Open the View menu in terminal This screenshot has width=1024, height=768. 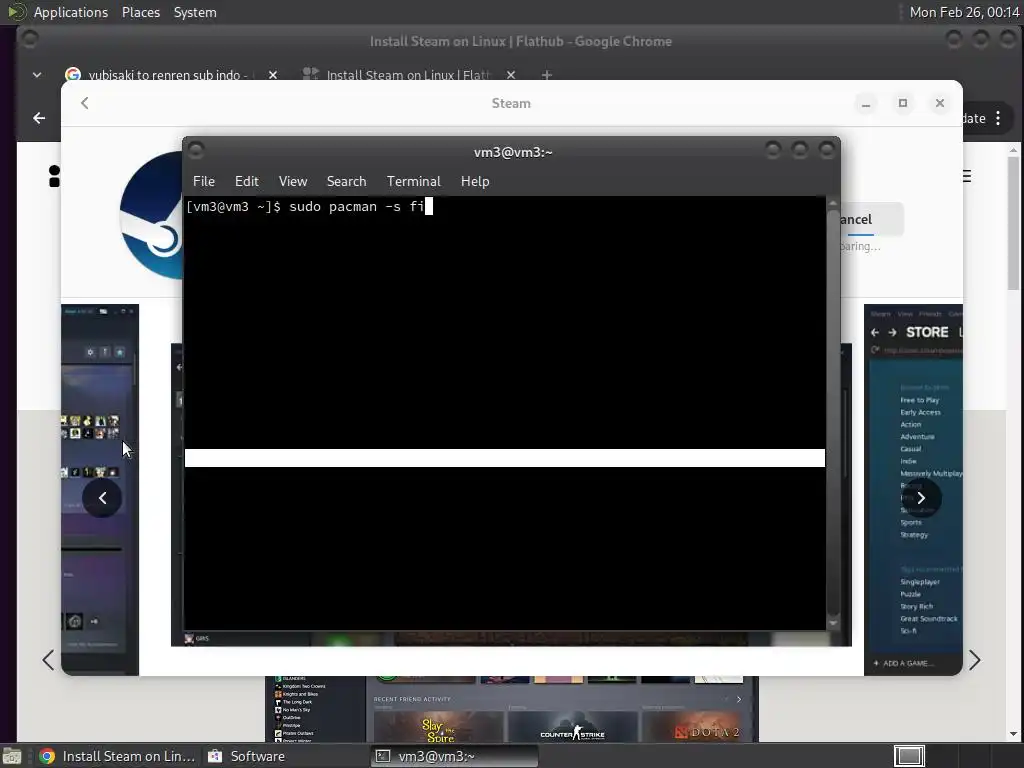[x=293, y=182]
